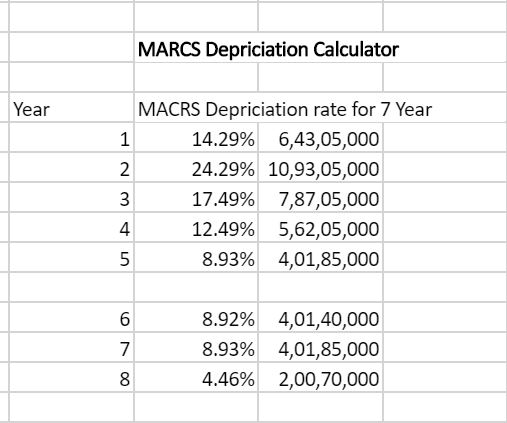Select the 8.92% rate cell
The width and height of the screenshot is (507, 423).
pos(196,319)
